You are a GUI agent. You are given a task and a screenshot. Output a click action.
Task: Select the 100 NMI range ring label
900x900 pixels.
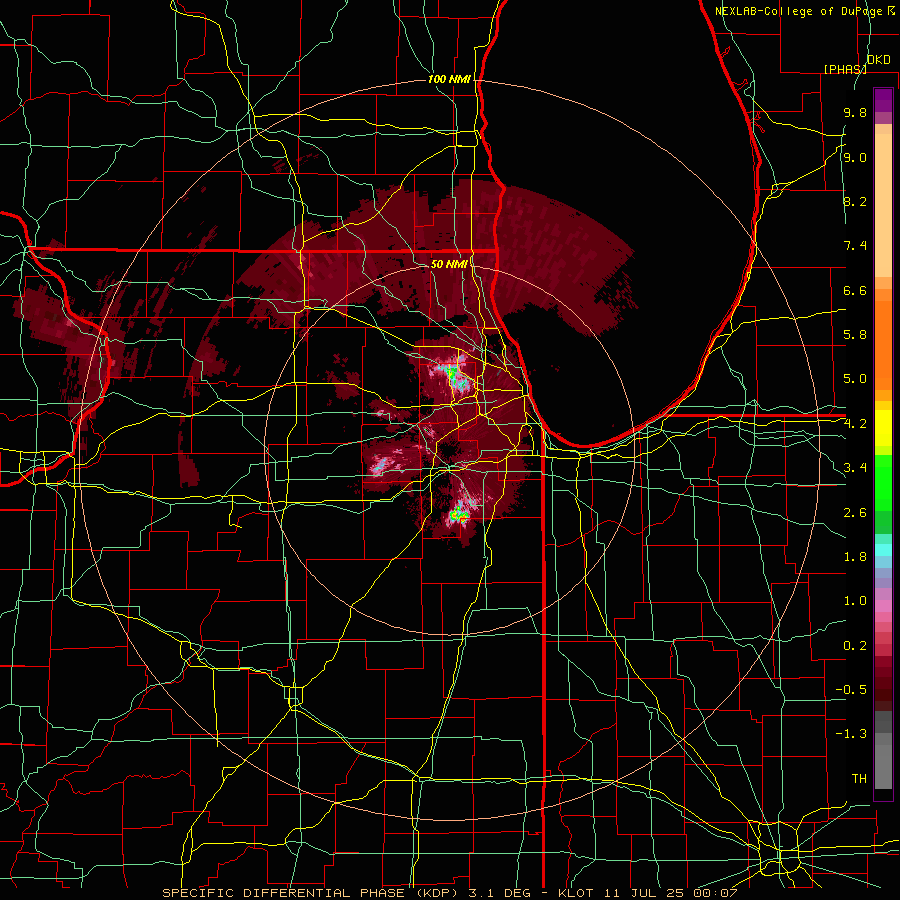[449, 79]
